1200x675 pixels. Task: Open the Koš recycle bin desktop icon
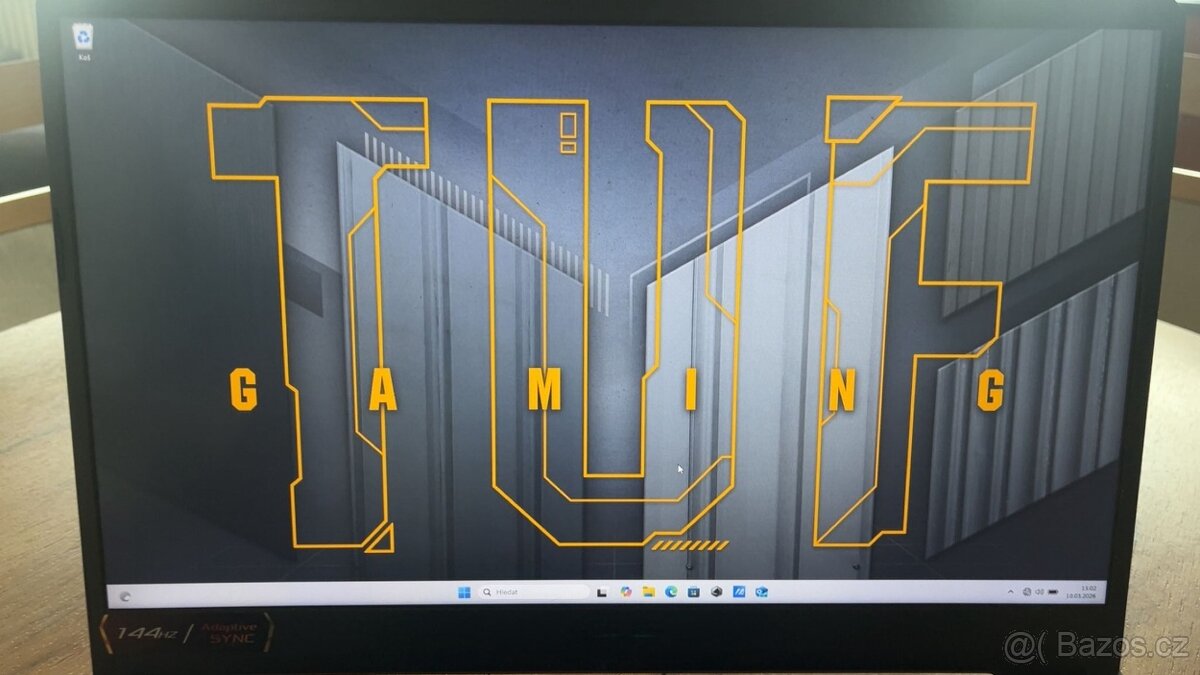(x=83, y=42)
